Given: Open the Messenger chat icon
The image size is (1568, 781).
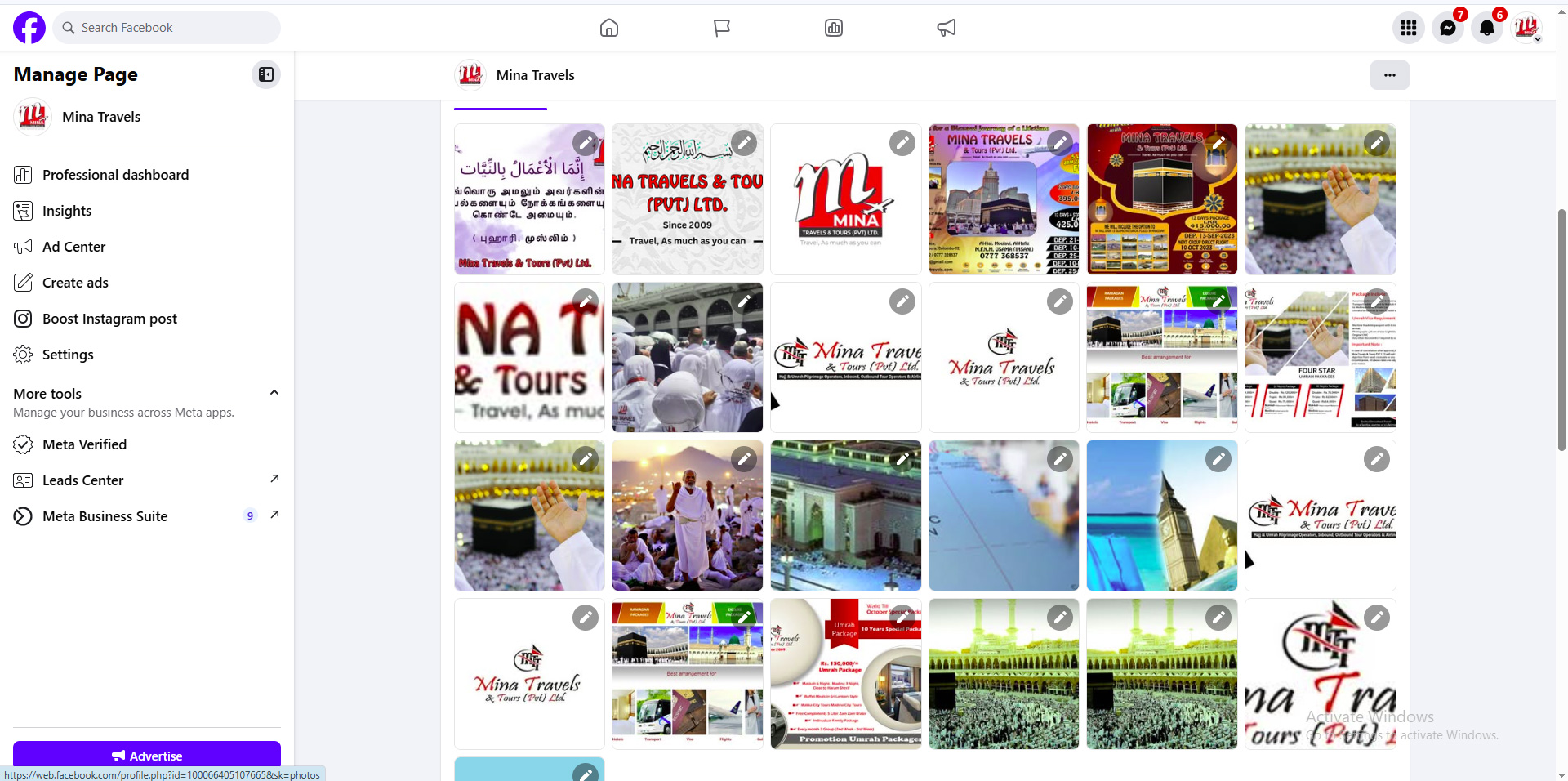Looking at the screenshot, I should pyautogui.click(x=1447, y=28).
